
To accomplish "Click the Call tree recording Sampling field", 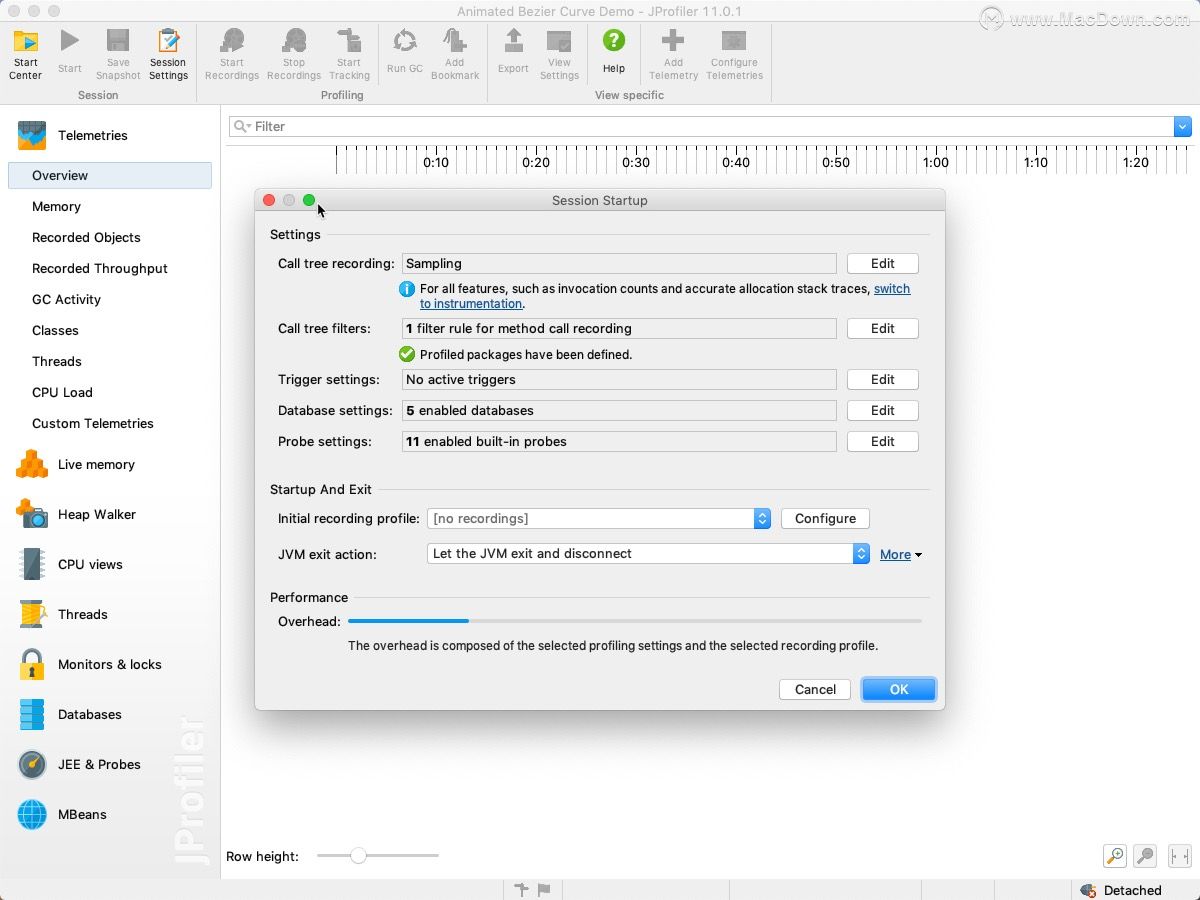I will [x=619, y=263].
